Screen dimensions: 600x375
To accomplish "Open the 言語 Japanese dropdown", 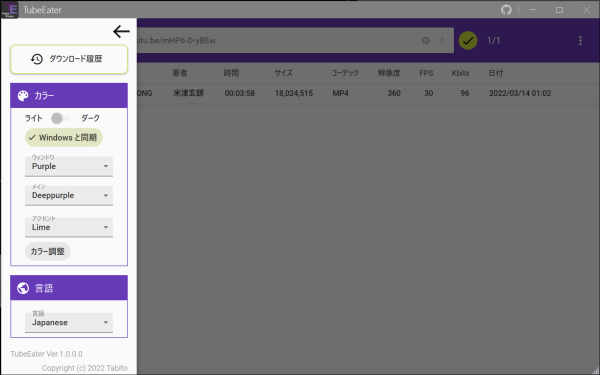I will point(69,322).
